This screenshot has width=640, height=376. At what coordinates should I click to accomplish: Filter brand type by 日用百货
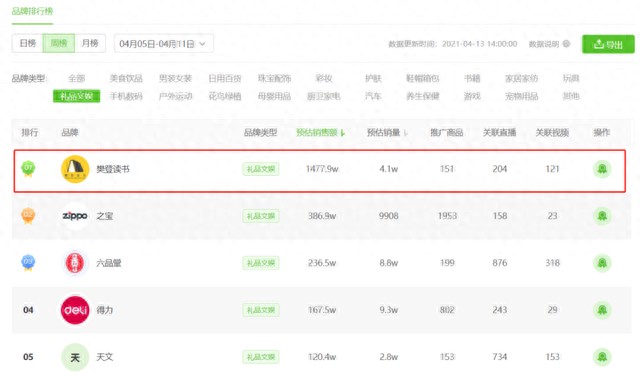point(224,78)
